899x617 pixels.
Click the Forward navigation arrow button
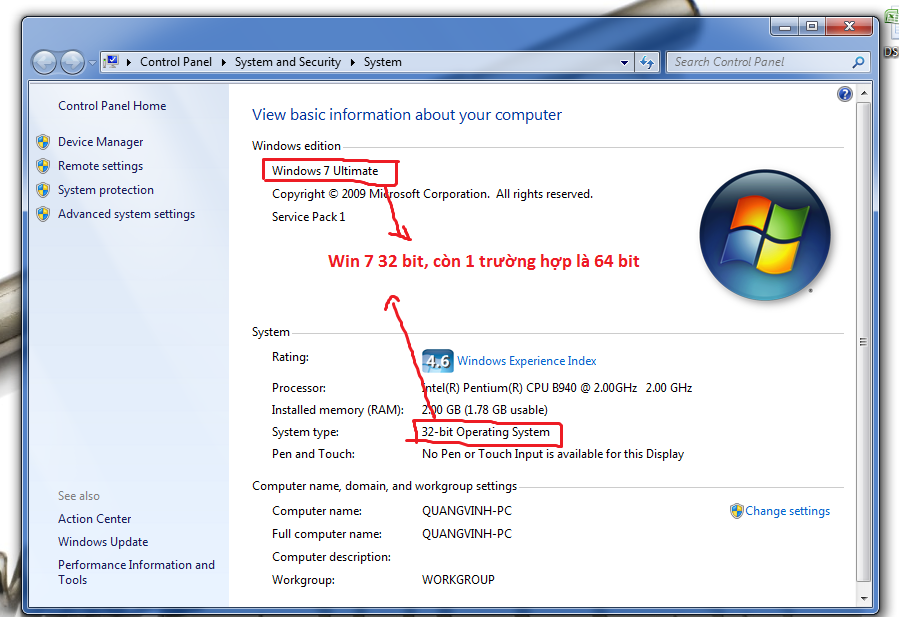[x=72, y=63]
